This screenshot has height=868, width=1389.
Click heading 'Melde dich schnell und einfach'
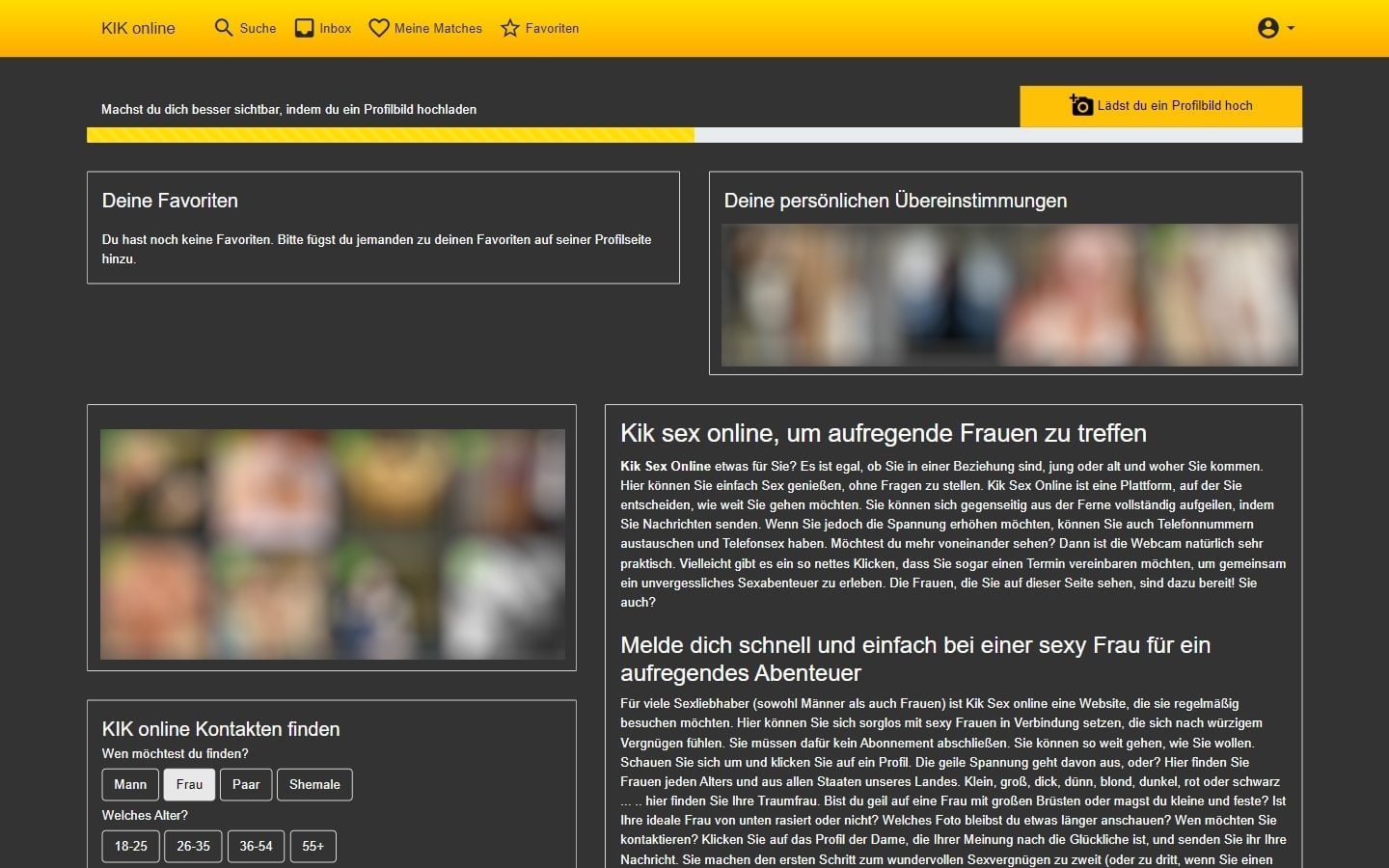[x=915, y=659]
